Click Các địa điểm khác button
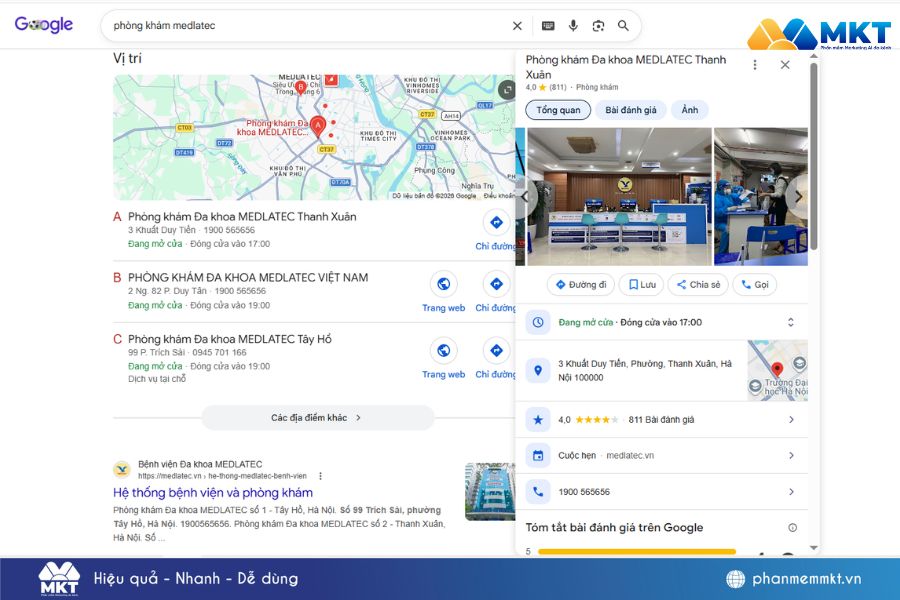This screenshot has height=600, width=900. click(317, 417)
